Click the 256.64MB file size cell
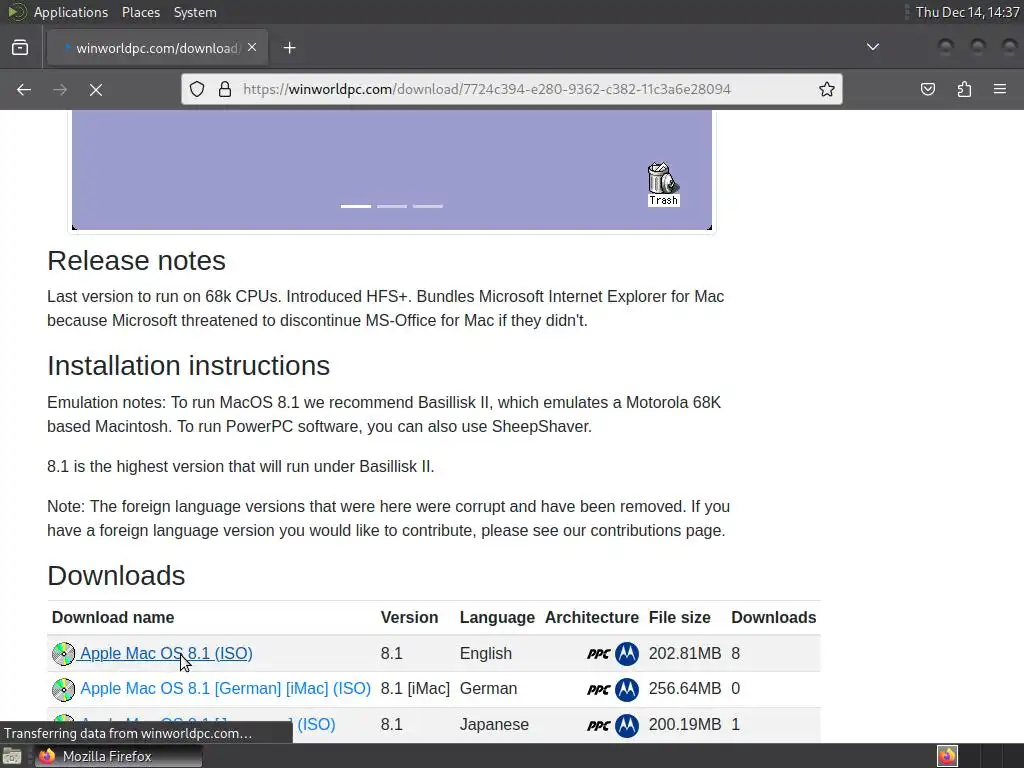 [x=685, y=688]
